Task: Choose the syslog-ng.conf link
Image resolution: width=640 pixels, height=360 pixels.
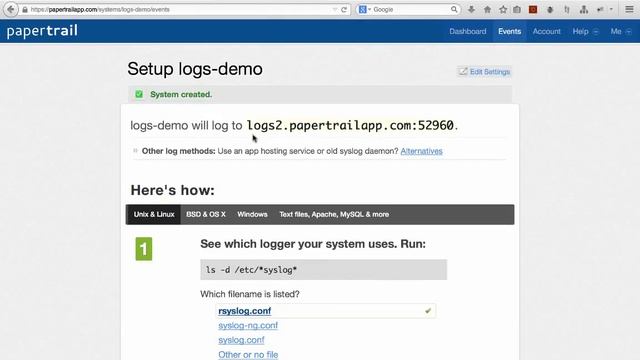Action: click(248, 326)
